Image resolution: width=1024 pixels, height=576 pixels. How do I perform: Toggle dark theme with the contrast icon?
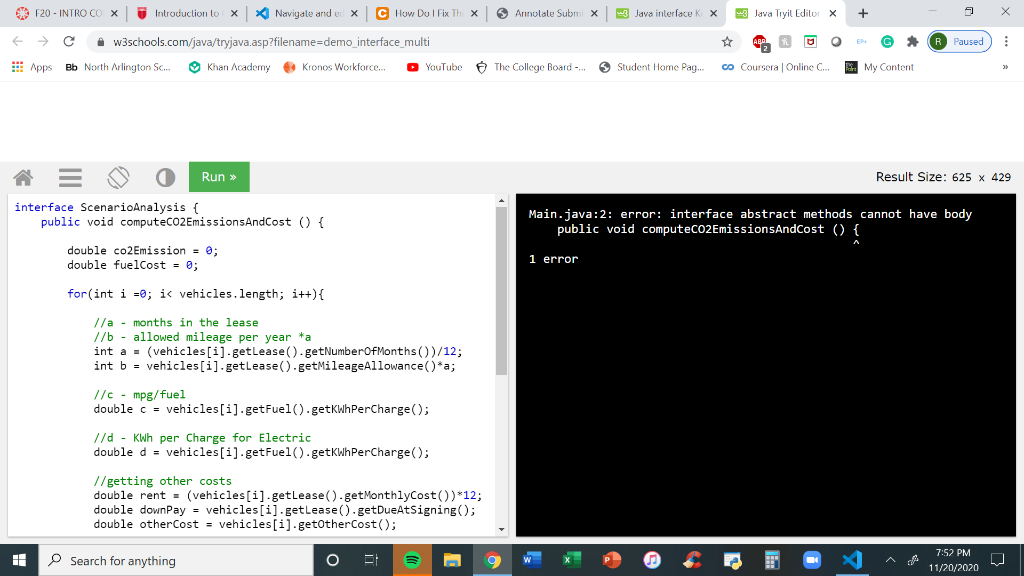point(165,177)
